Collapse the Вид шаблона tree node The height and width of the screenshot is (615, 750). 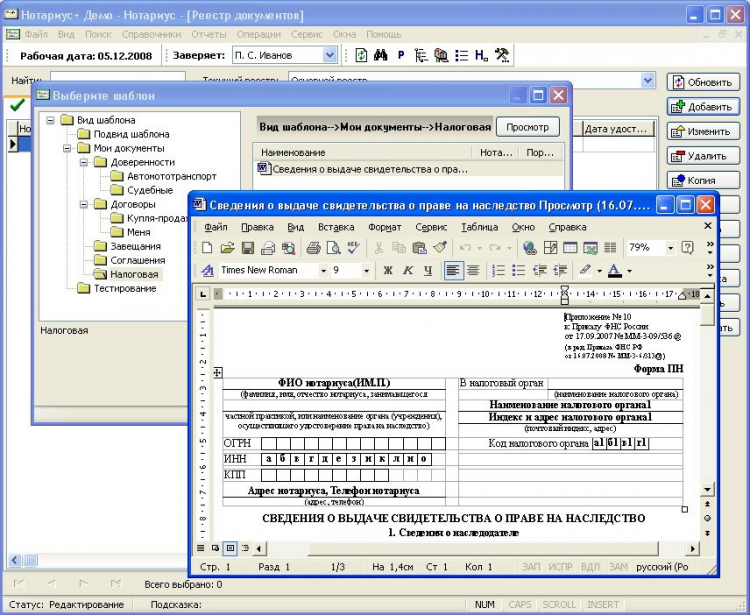50,120
